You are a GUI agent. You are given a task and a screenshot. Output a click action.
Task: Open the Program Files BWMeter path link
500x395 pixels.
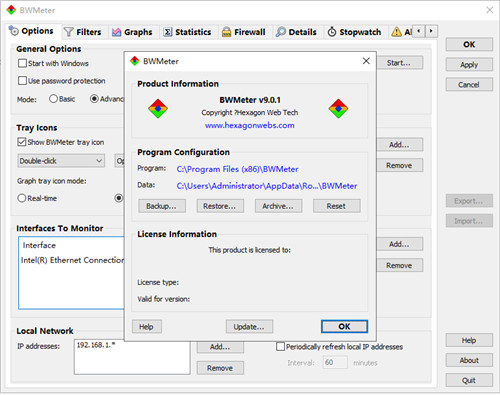tap(237, 169)
